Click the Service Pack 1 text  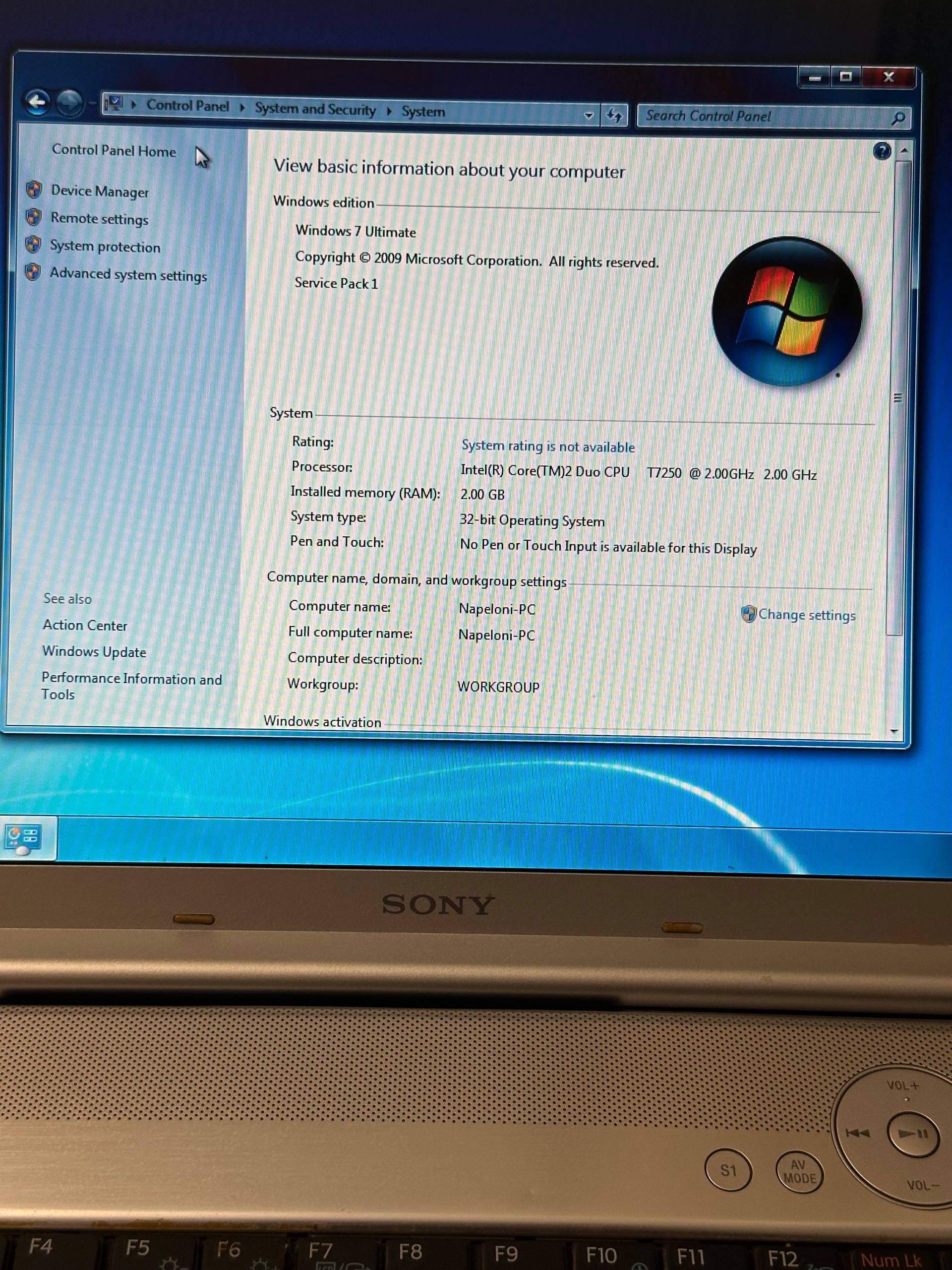[336, 284]
